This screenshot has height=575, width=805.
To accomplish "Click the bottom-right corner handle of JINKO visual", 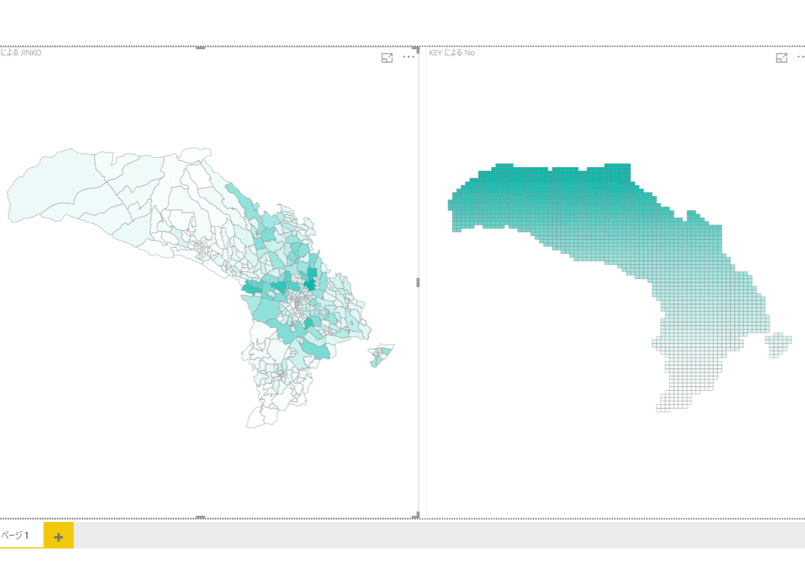I will (x=417, y=515).
